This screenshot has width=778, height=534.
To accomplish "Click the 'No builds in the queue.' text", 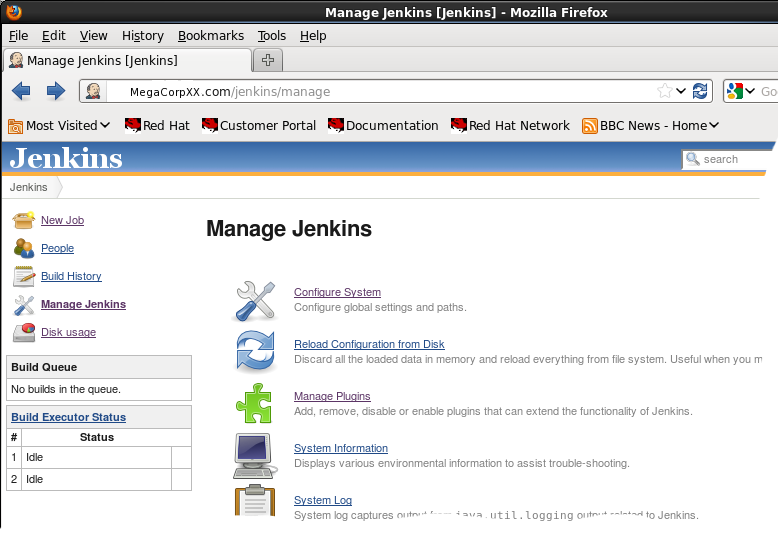I will point(66,390).
